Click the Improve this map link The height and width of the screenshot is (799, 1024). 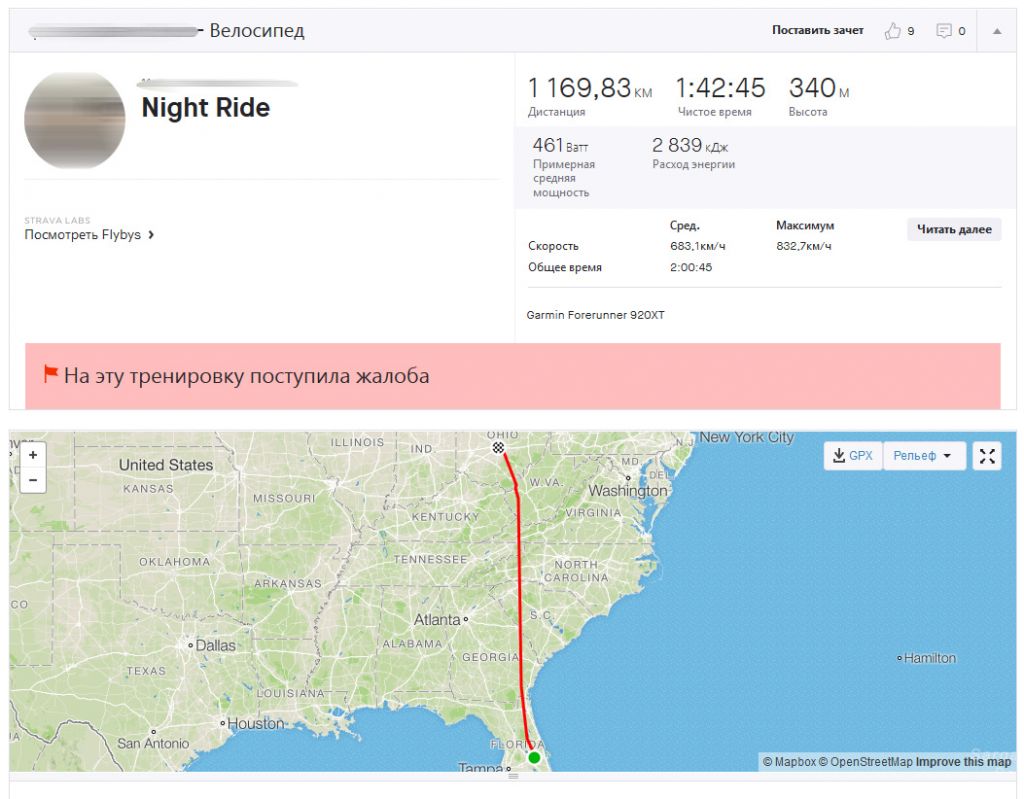[x=963, y=762]
